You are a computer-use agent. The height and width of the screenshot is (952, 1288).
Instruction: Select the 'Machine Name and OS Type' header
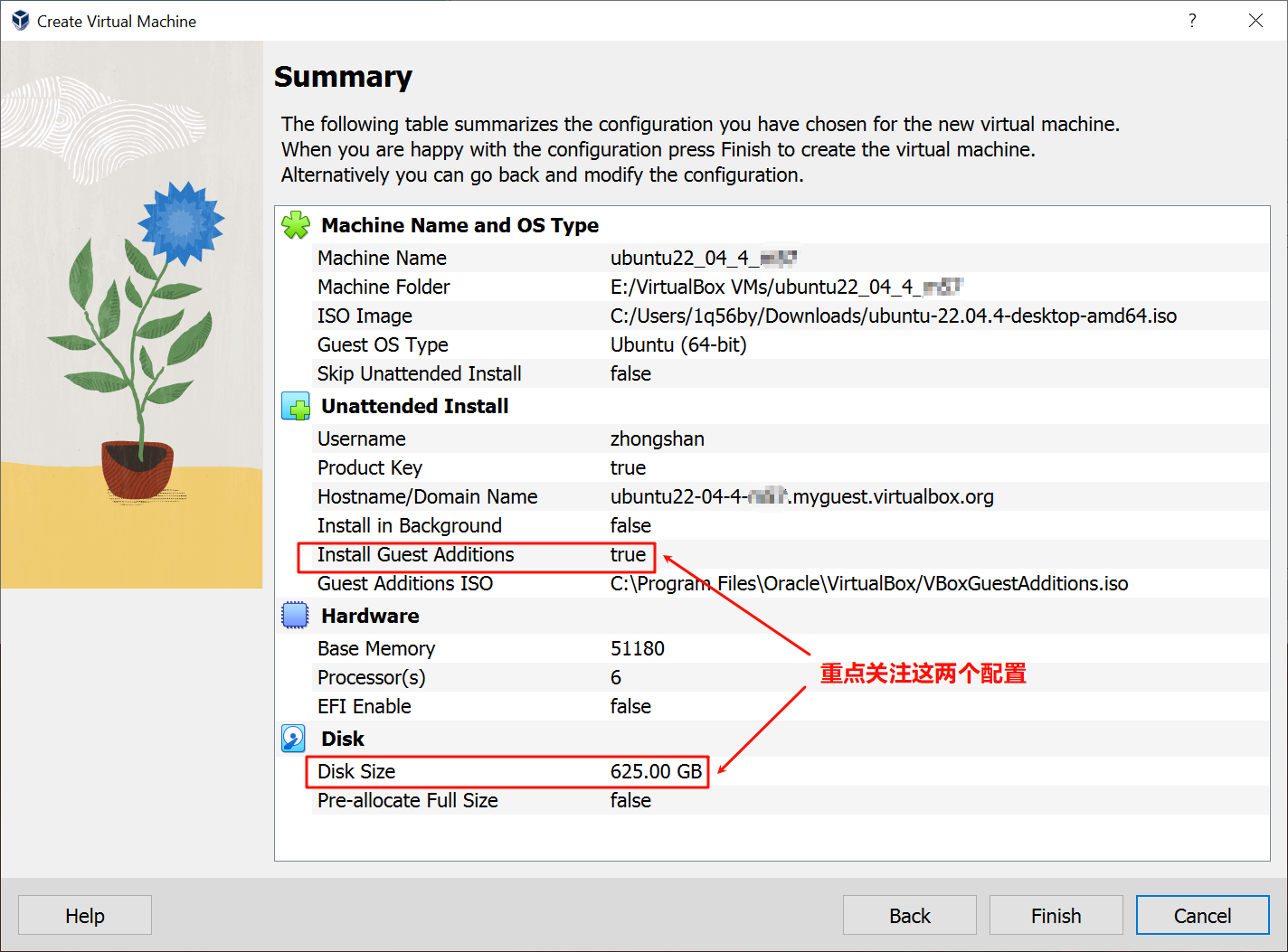pyautogui.click(x=460, y=225)
